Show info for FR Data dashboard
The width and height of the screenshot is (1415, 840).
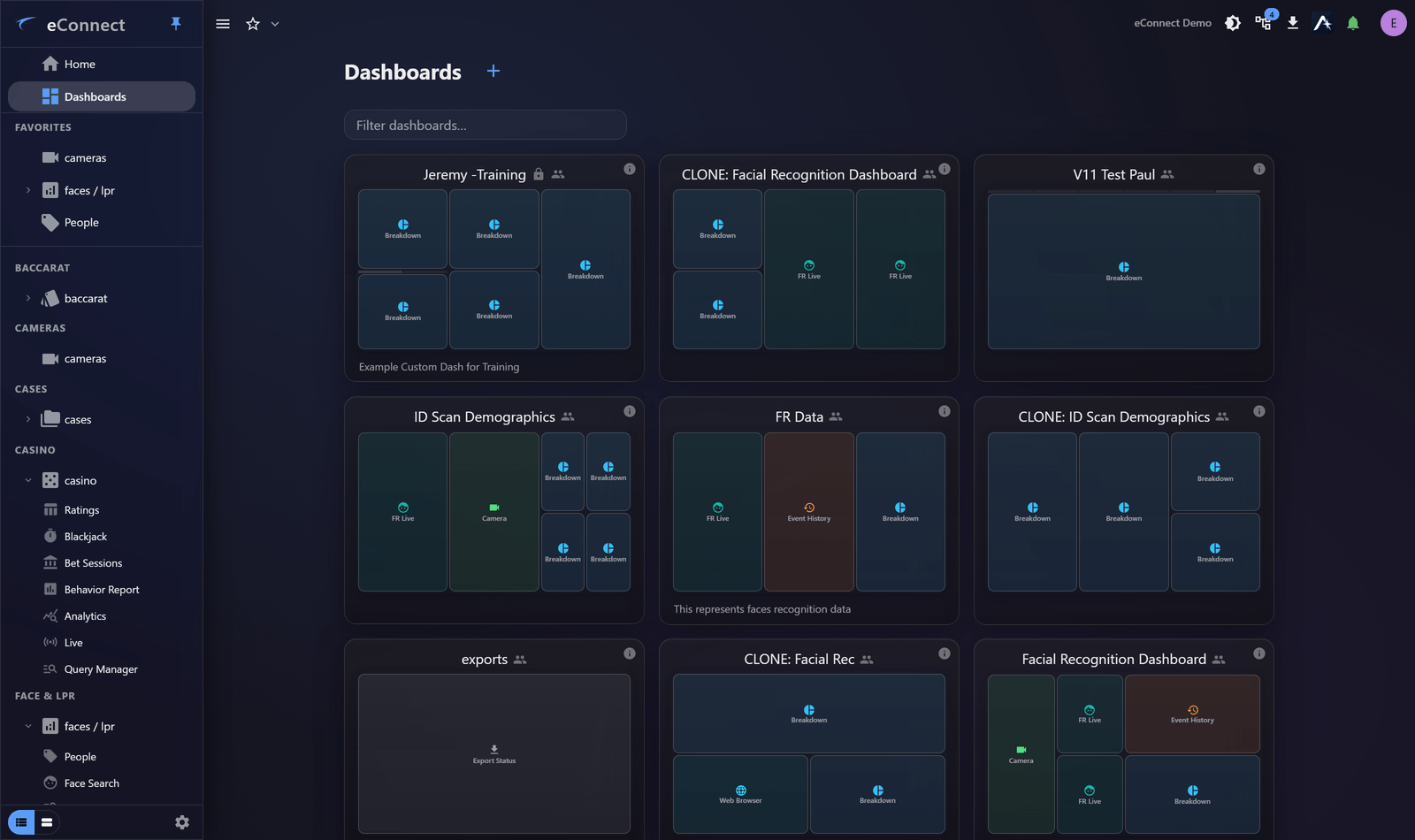pyautogui.click(x=945, y=411)
